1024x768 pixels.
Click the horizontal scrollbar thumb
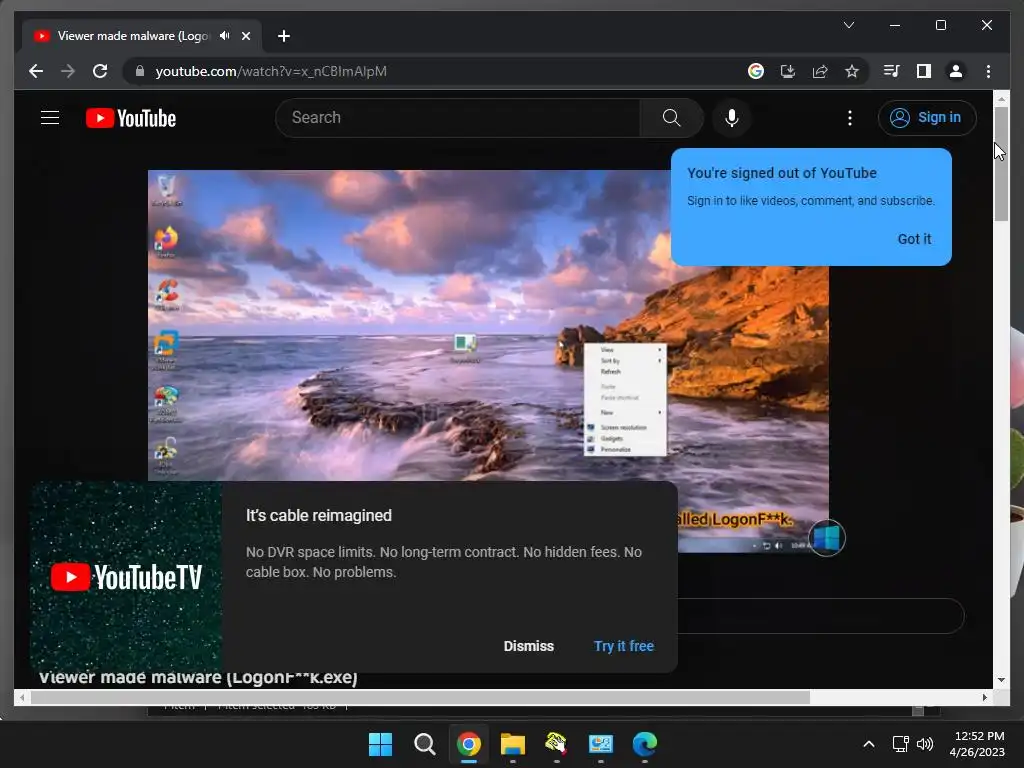click(421, 697)
